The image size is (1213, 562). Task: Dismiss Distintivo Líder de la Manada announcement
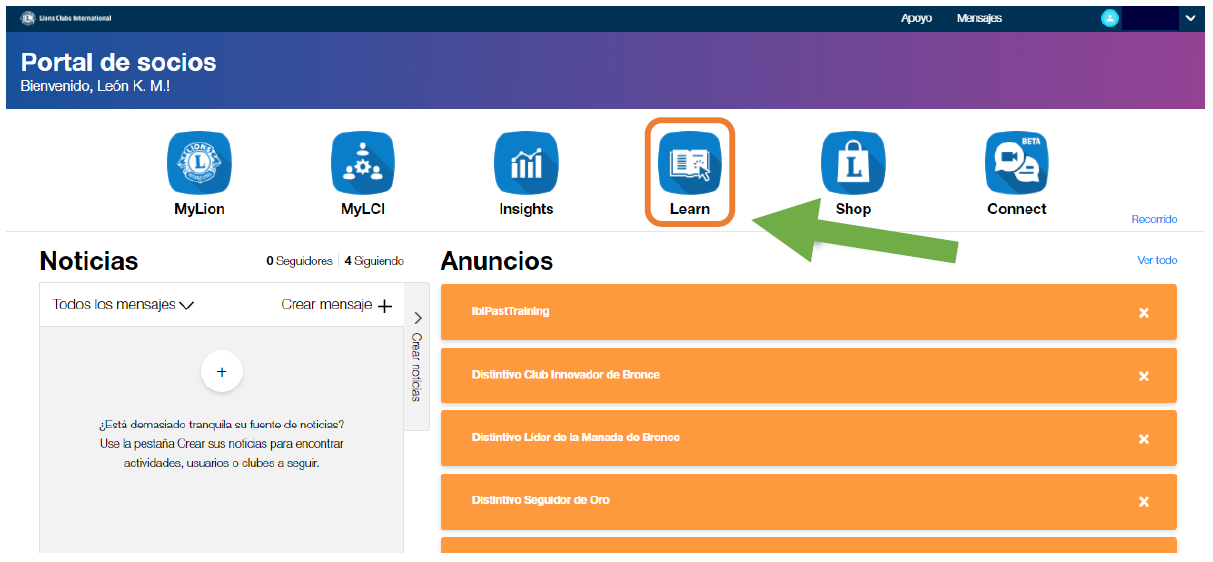[x=1144, y=439]
